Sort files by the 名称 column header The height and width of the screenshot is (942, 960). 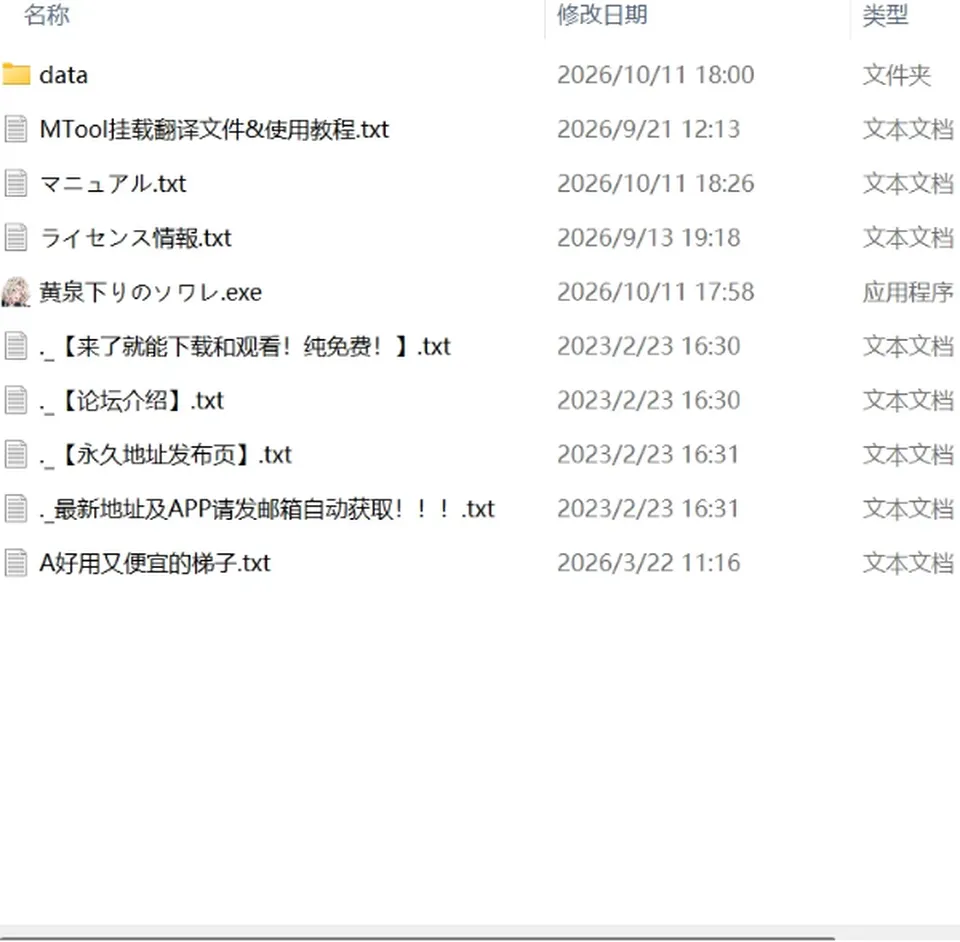(47, 15)
